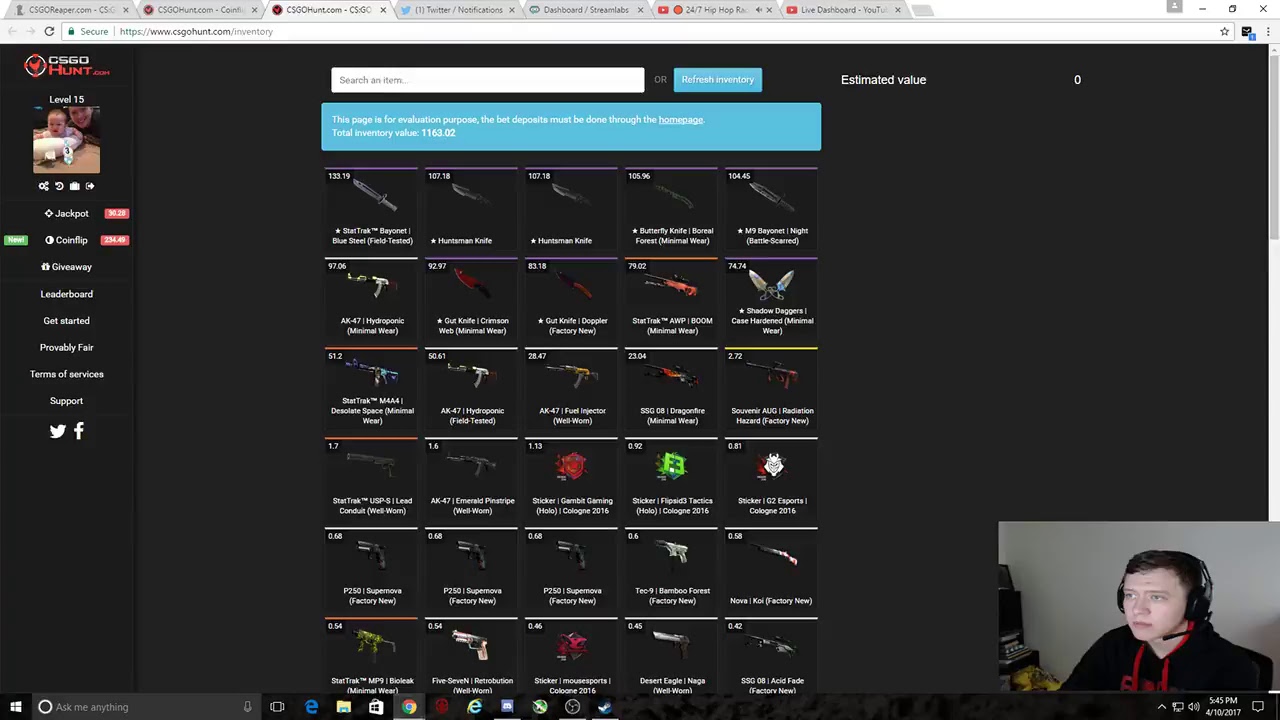
Task: Click the Search an item field
Action: pos(488,80)
